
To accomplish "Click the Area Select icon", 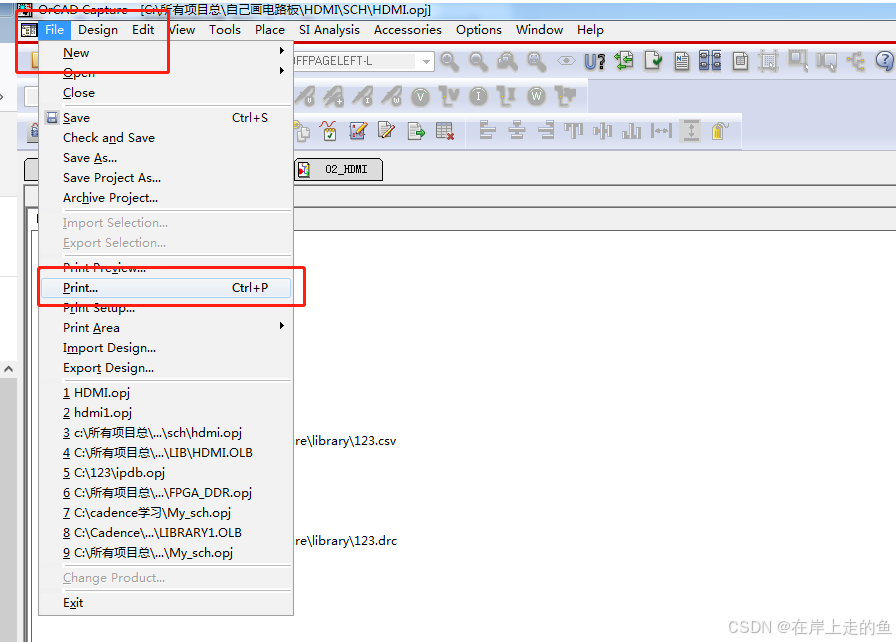I will coord(798,60).
